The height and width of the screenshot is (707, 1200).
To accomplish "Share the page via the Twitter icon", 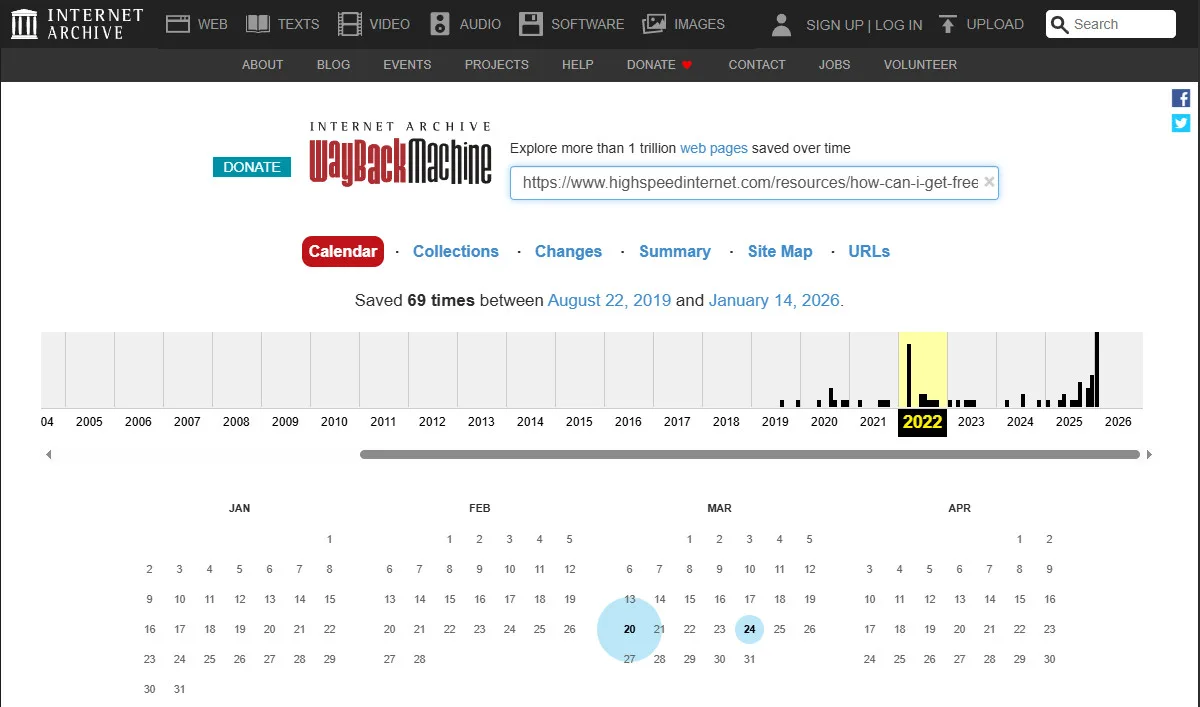I will [x=1181, y=123].
